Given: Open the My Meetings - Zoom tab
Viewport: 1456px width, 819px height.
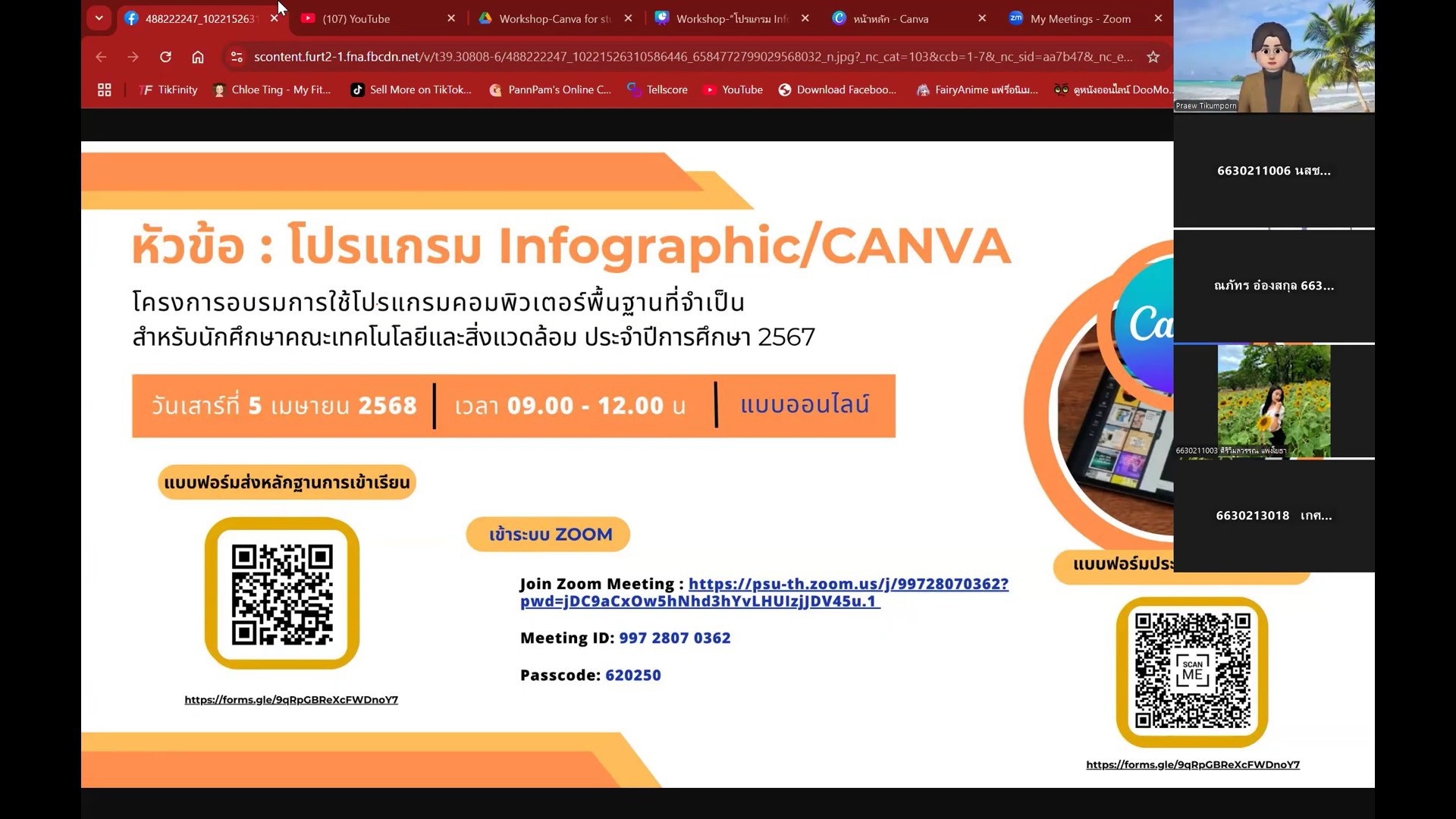Looking at the screenshot, I should (x=1080, y=18).
